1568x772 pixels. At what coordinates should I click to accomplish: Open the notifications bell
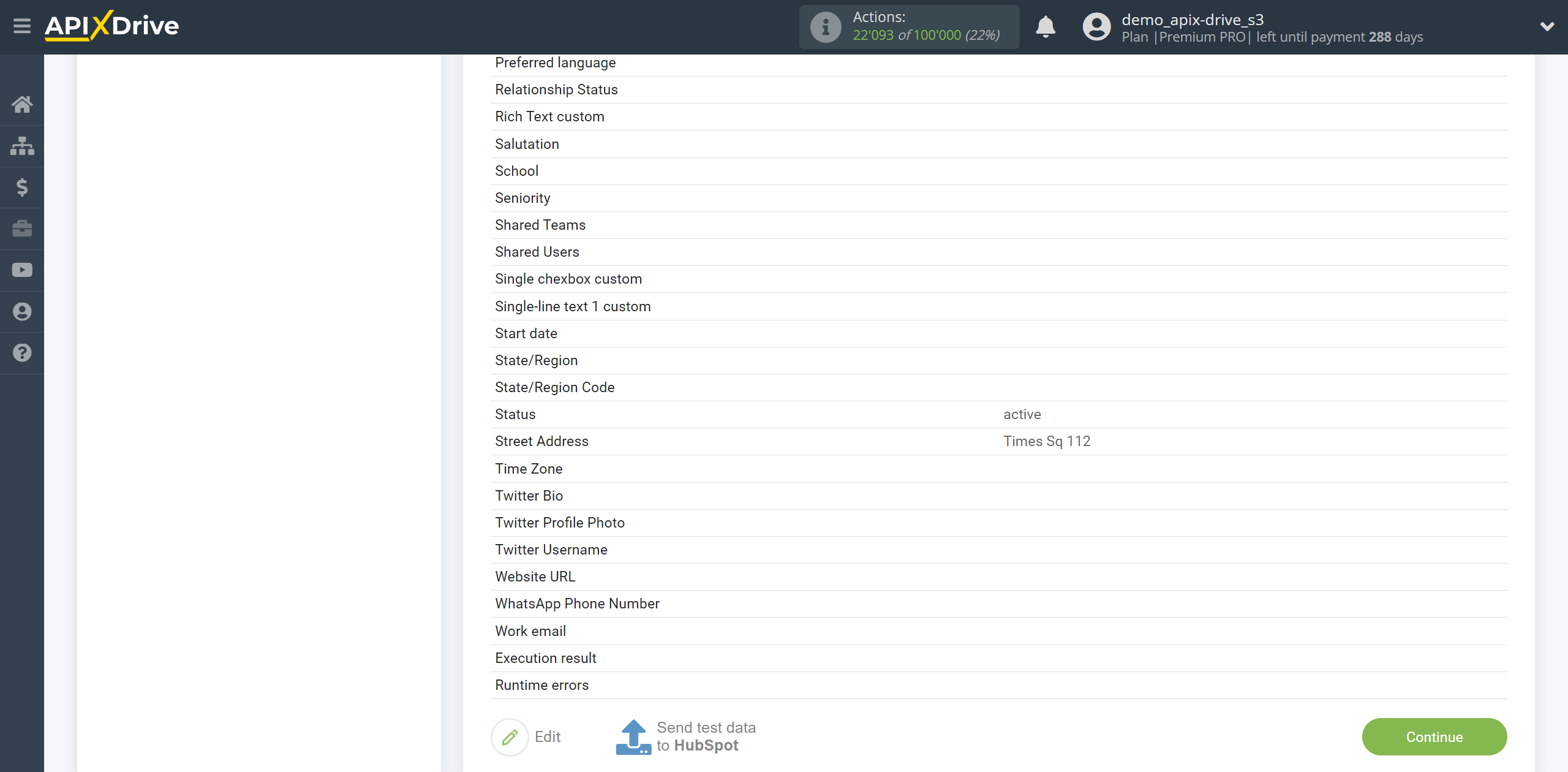pos(1046,27)
